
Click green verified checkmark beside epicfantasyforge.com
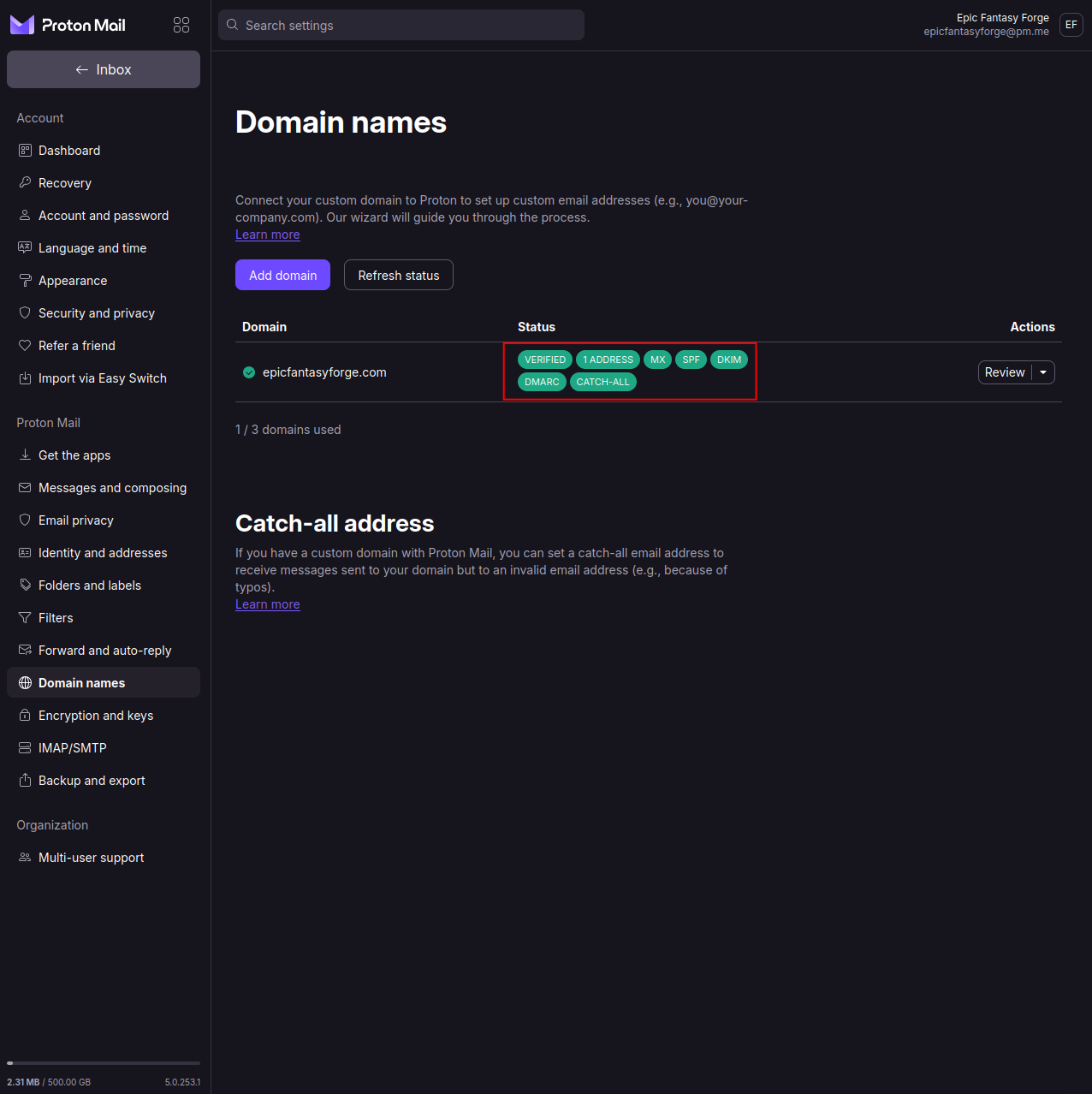coord(249,372)
